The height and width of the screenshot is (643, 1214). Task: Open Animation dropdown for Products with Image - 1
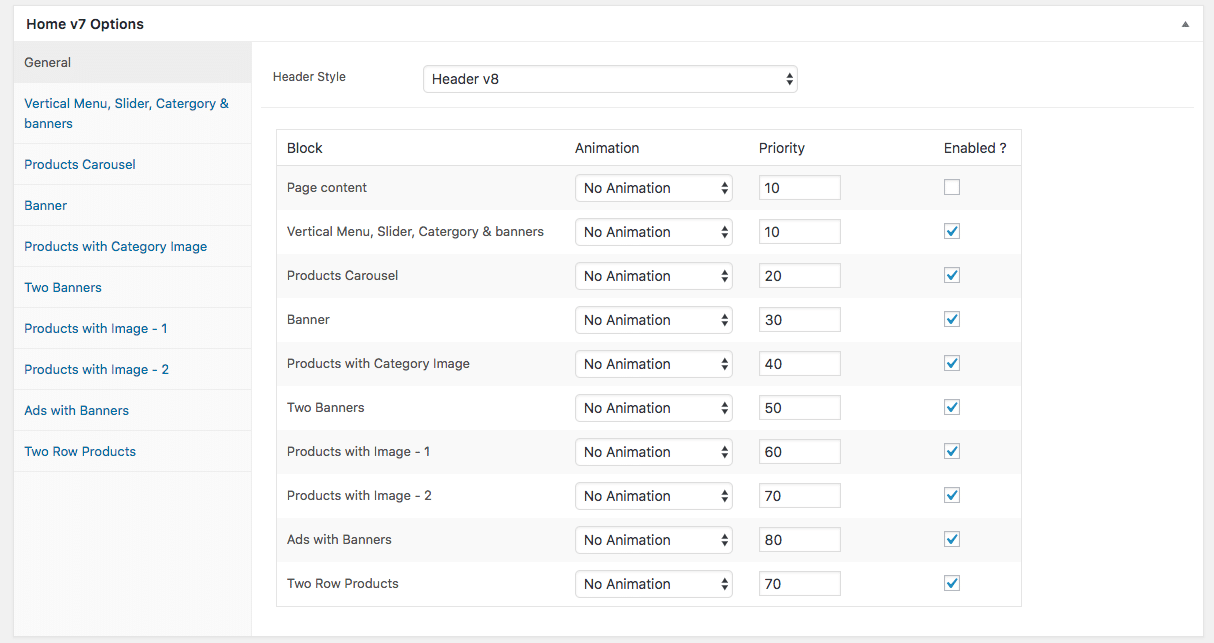[x=654, y=452]
